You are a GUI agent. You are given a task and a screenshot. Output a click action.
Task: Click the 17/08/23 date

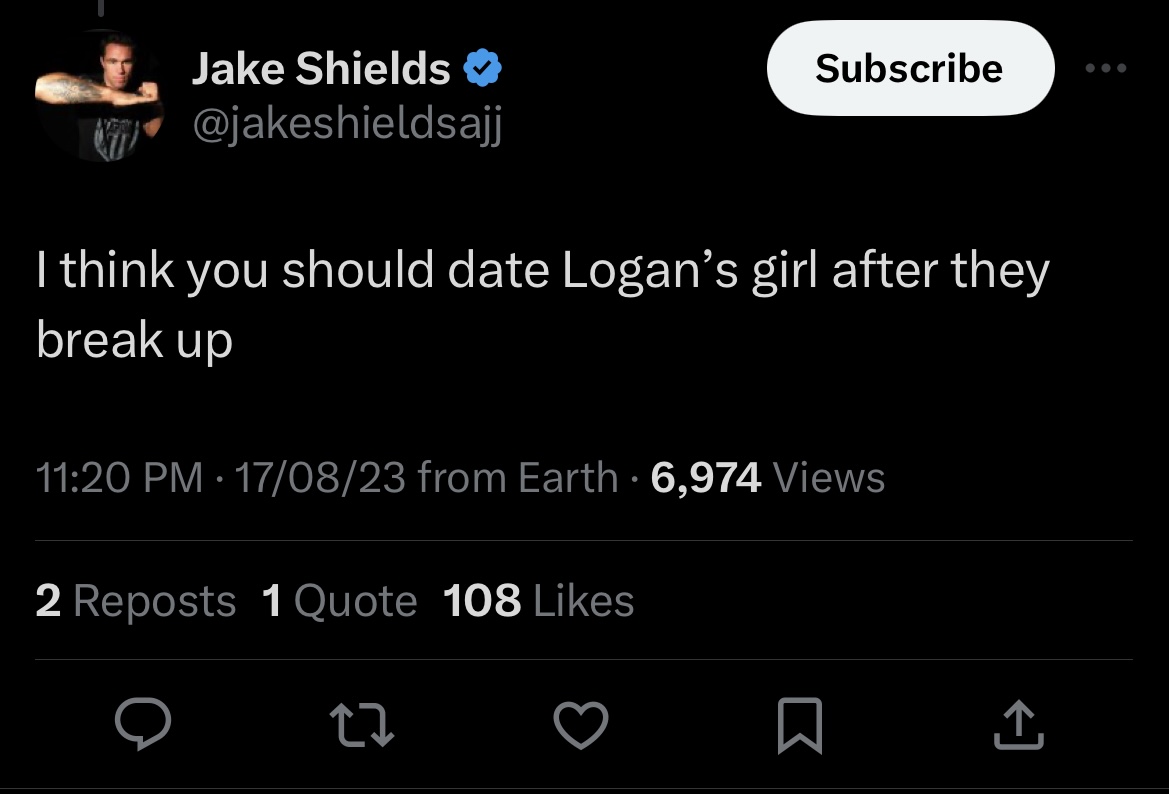coord(320,478)
